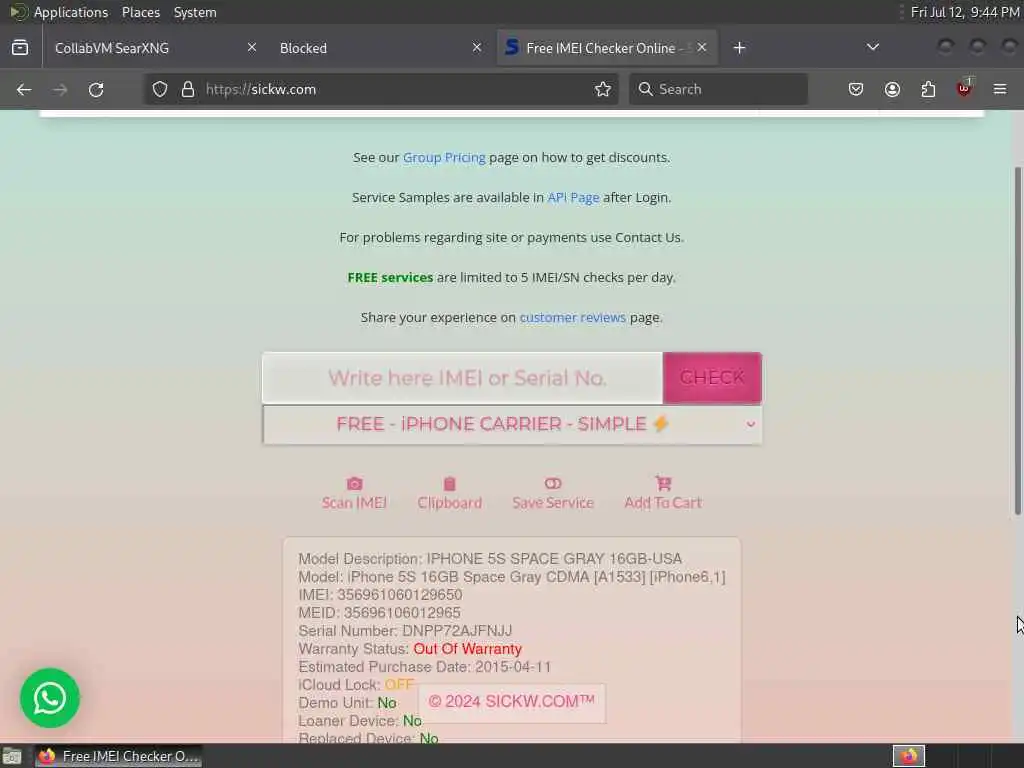Click the clock Fri Jul 12, 9:44 PM
The width and height of the screenshot is (1024, 768).
(x=965, y=12)
